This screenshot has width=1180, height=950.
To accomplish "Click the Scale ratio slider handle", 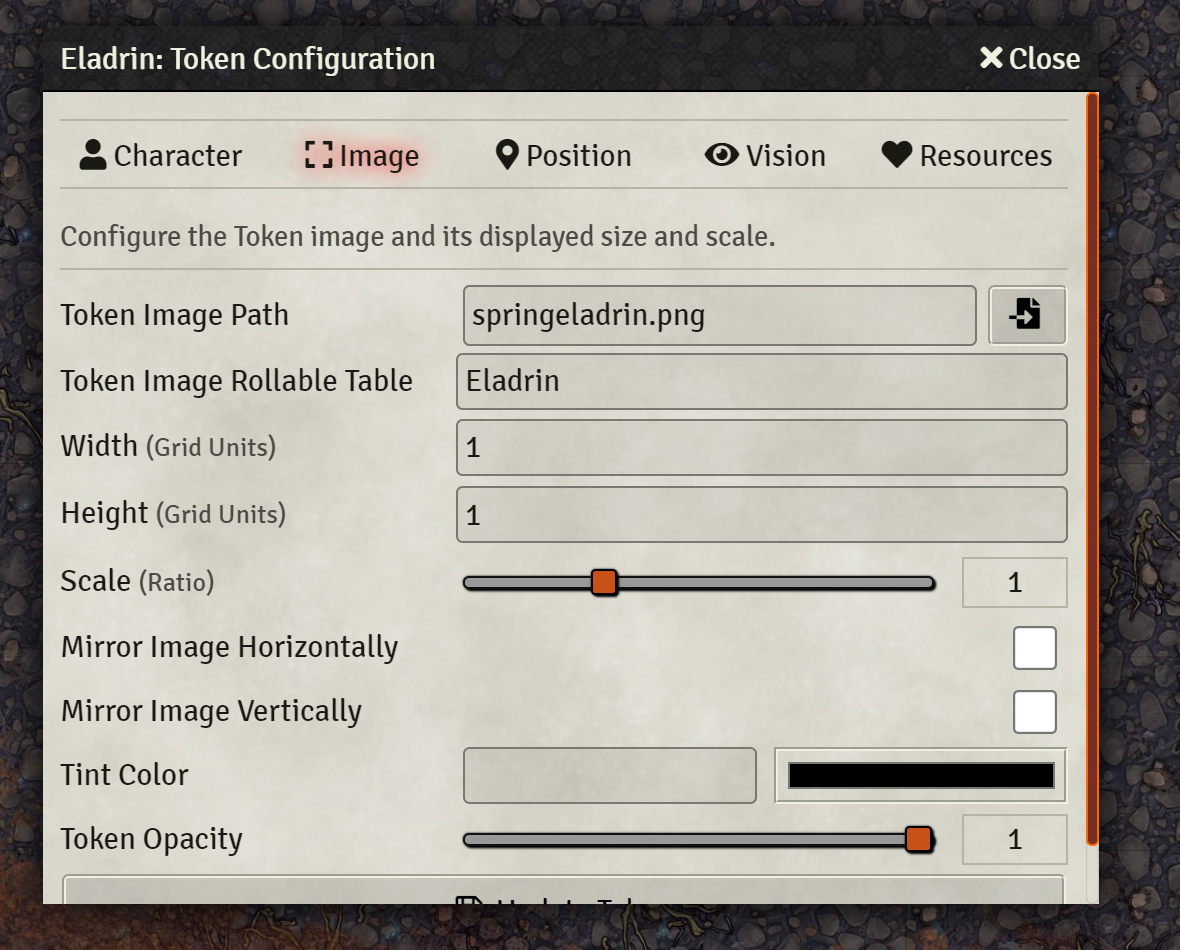I will pyautogui.click(x=604, y=581).
